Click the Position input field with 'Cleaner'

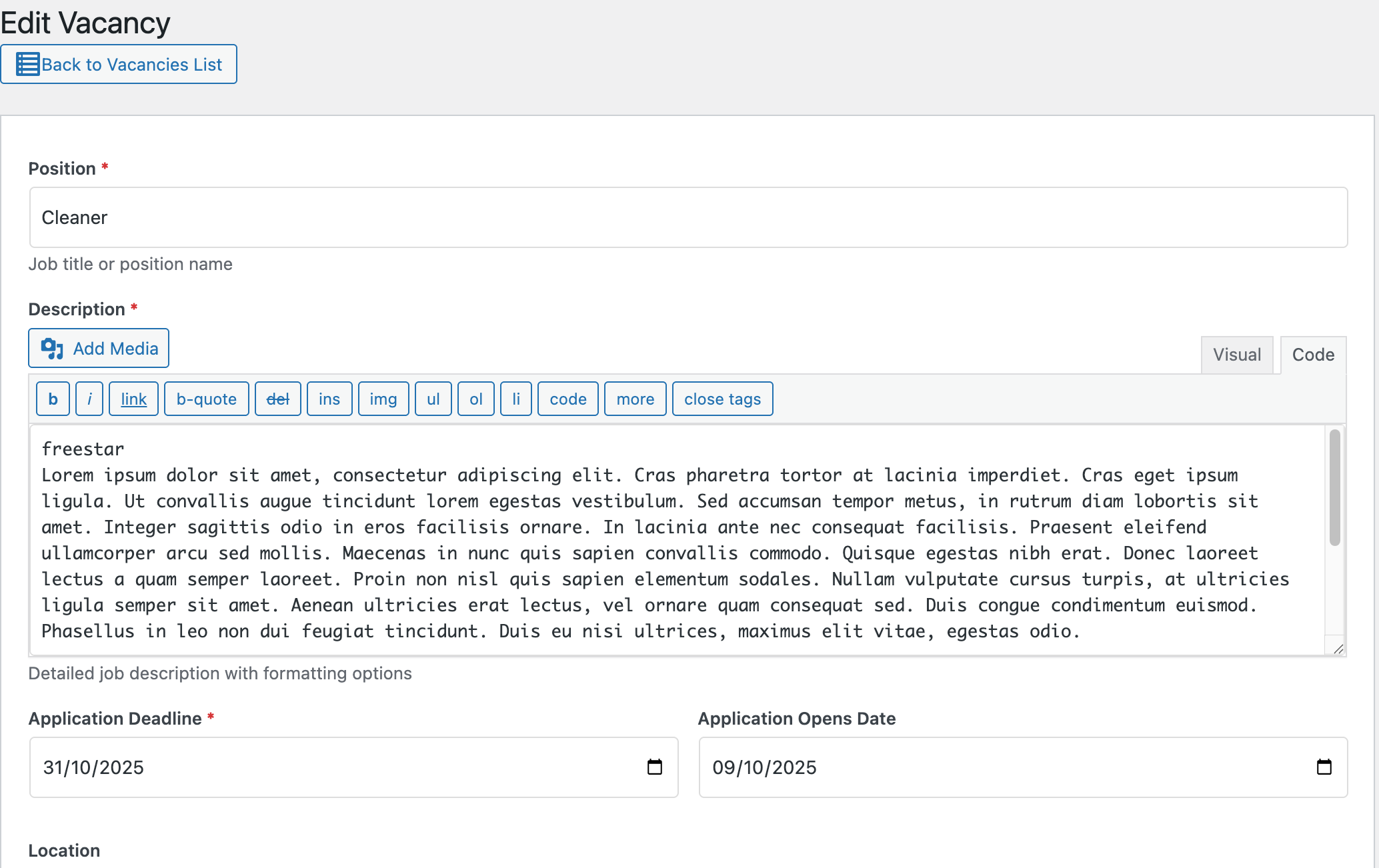pos(688,217)
